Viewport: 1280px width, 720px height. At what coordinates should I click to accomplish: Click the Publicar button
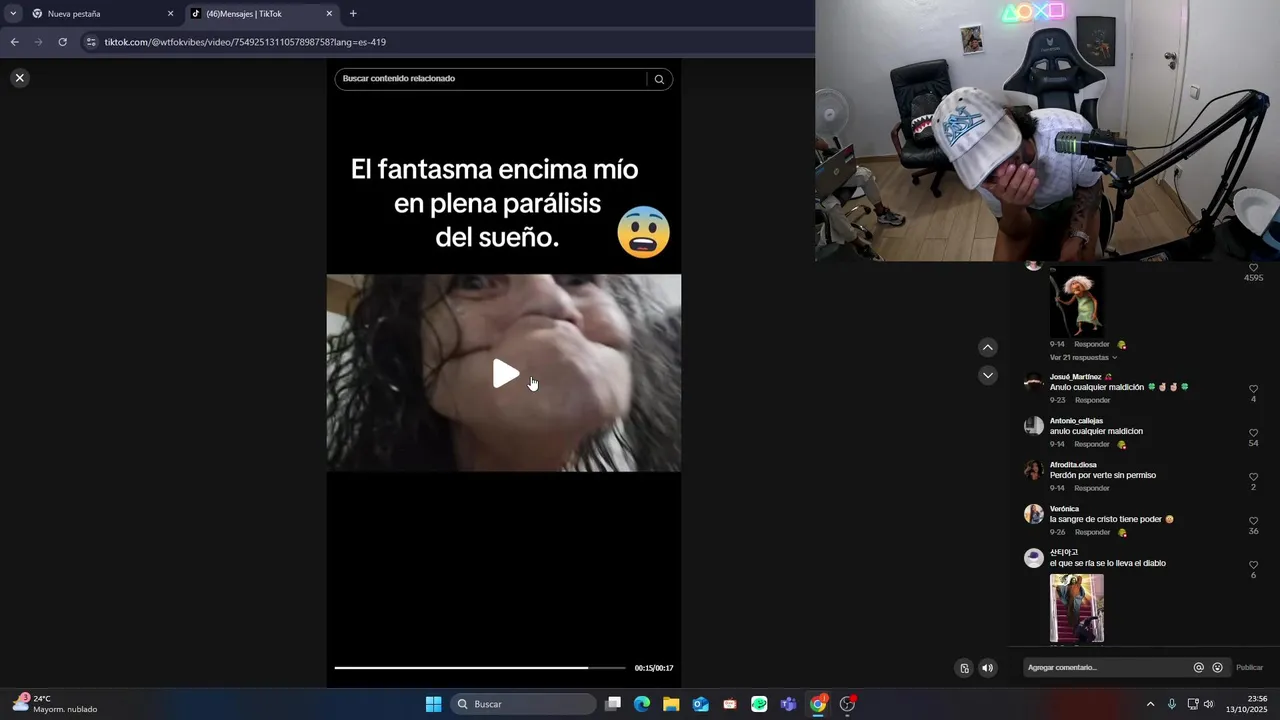tap(1249, 667)
